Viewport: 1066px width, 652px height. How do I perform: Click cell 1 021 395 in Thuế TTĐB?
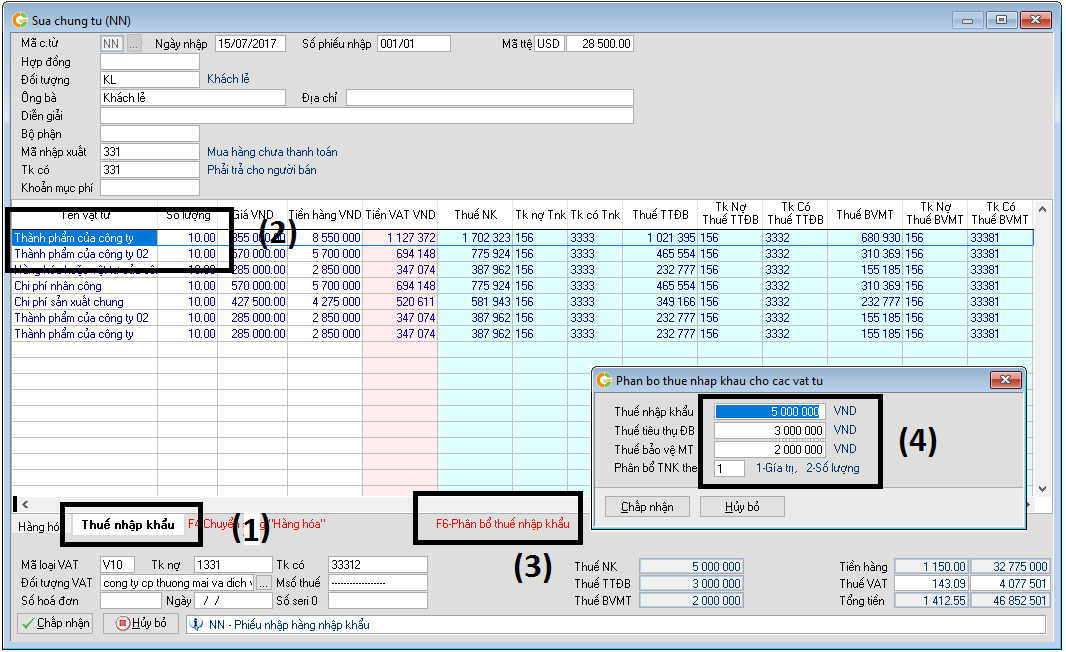[x=661, y=238]
